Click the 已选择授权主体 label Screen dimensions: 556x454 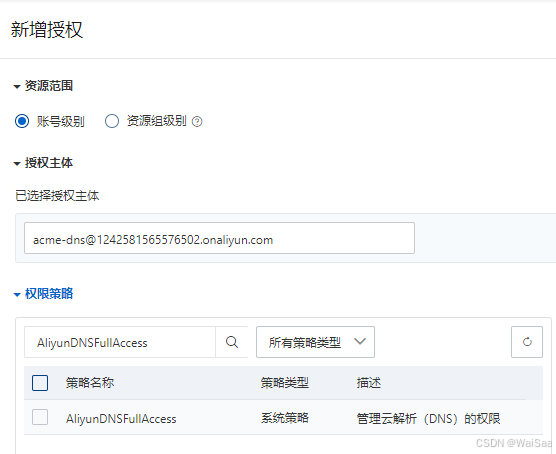(57, 196)
